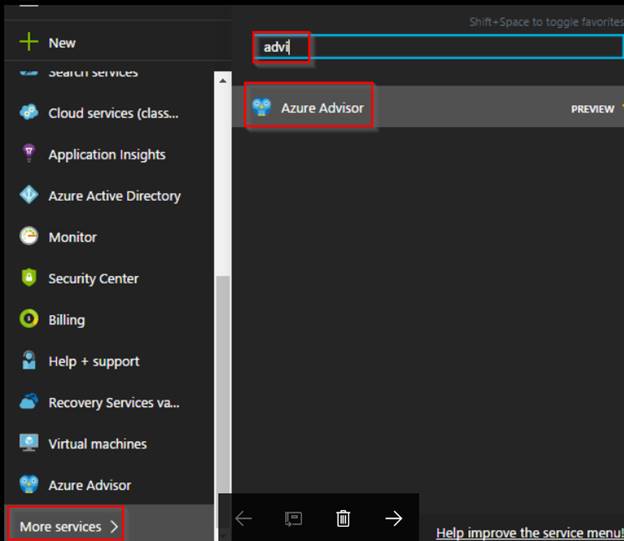Click the trash delete icon
The height and width of the screenshot is (541, 624).
[x=343, y=518]
